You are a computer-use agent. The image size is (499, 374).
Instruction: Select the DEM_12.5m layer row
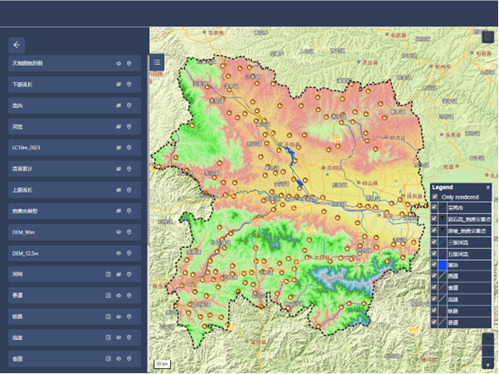pos(74,253)
